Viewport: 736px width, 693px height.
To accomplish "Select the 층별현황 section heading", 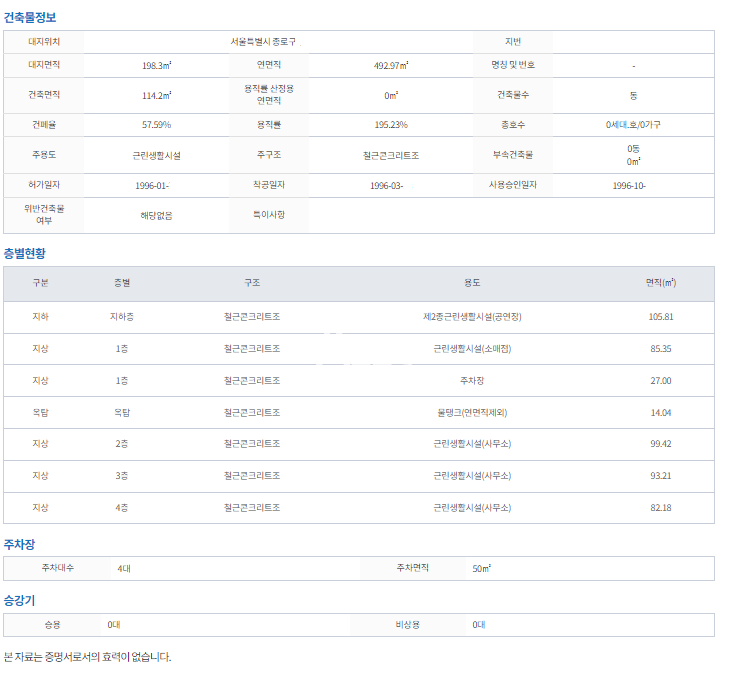I will click(x=25, y=253).
